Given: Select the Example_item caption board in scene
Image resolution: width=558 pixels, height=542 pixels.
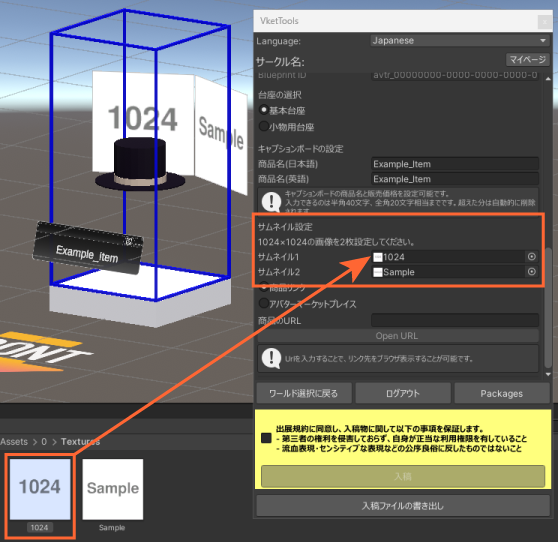Looking at the screenshot, I should tap(88, 248).
